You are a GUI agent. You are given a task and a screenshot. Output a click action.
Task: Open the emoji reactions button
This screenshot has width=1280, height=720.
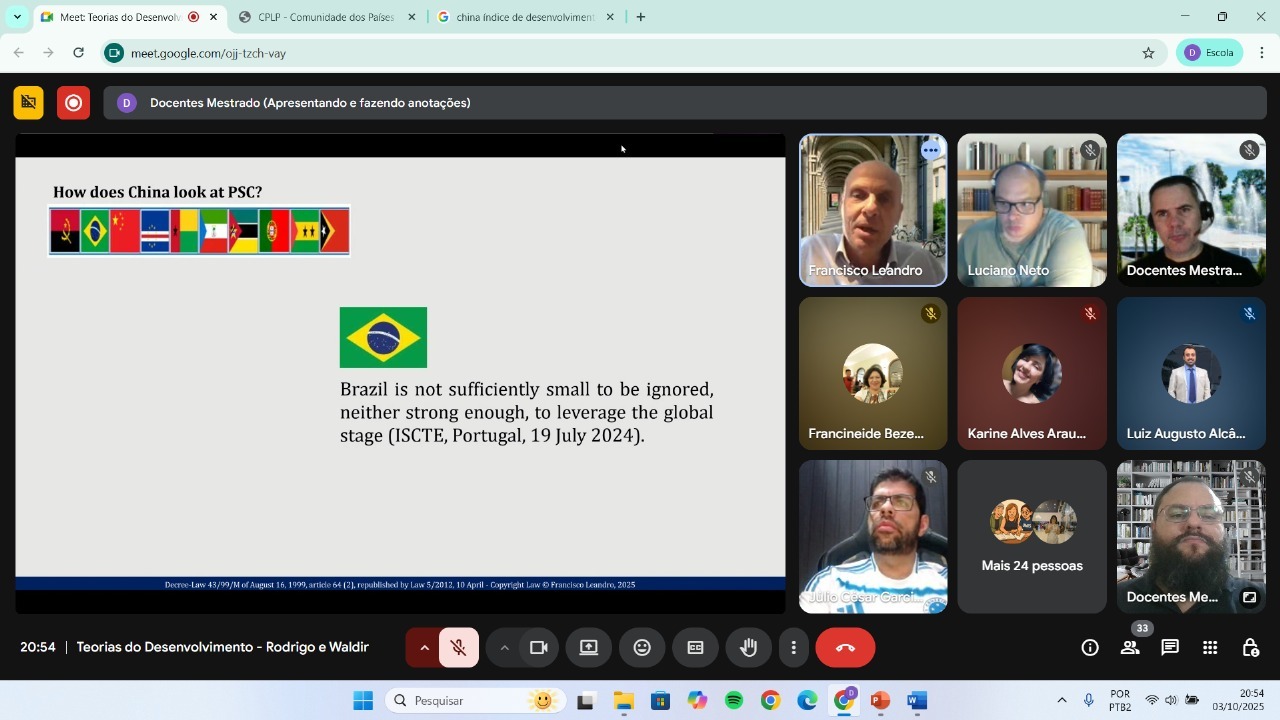click(x=642, y=648)
